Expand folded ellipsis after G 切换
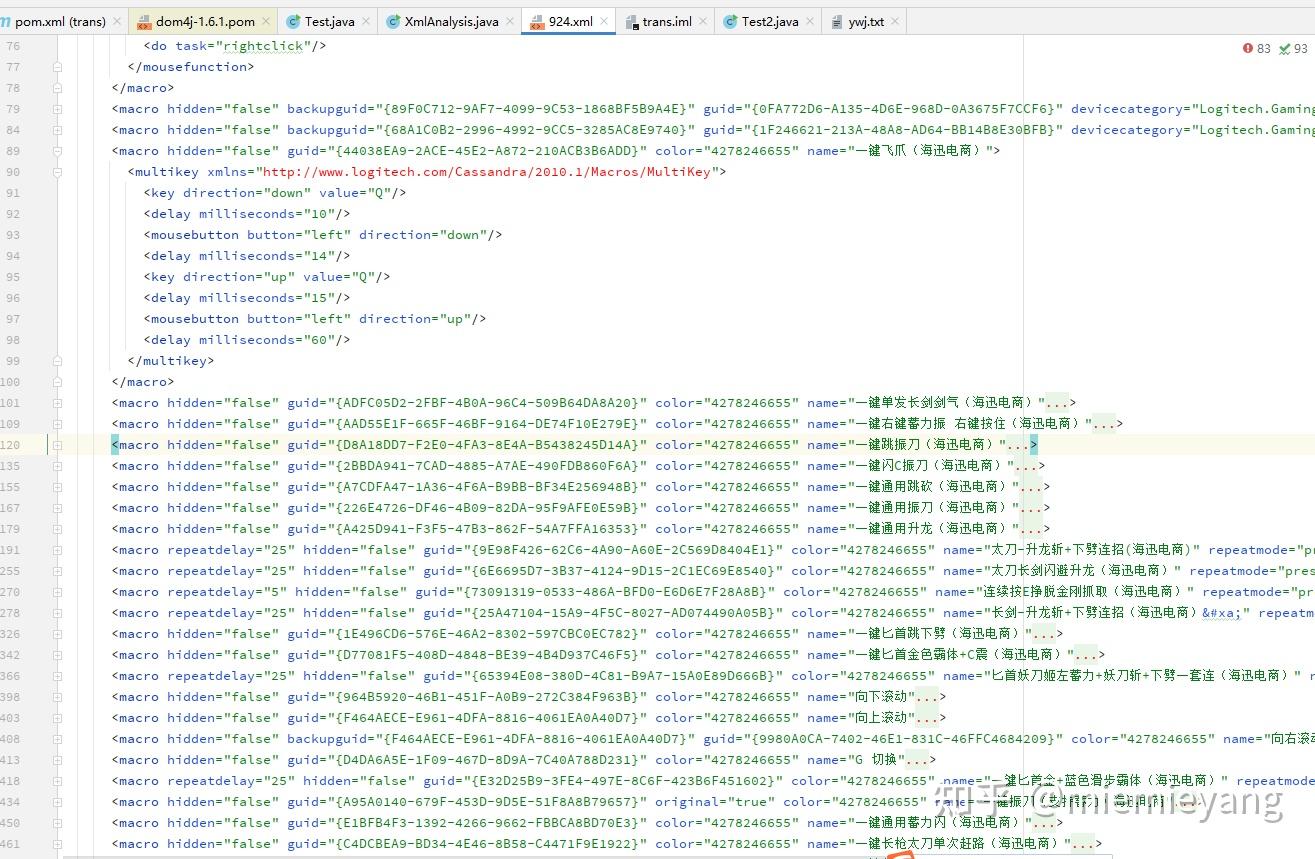This screenshot has height=859, width=1315. 918,760
